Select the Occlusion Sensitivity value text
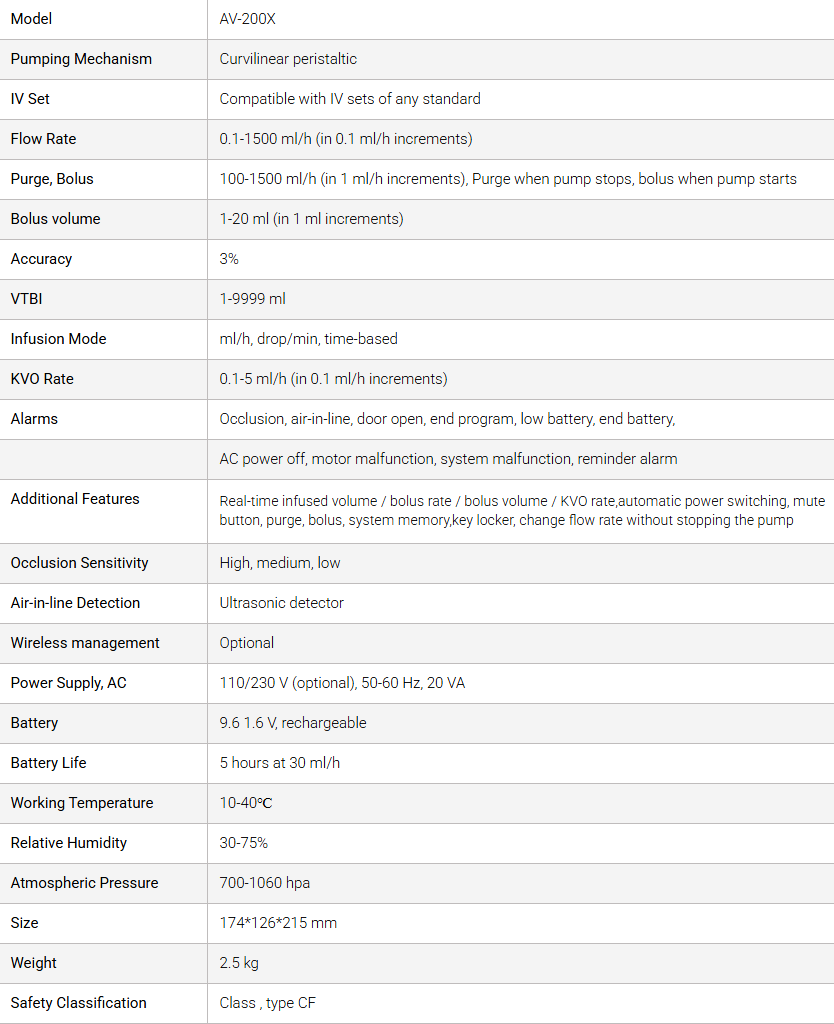834x1024 pixels. point(280,563)
